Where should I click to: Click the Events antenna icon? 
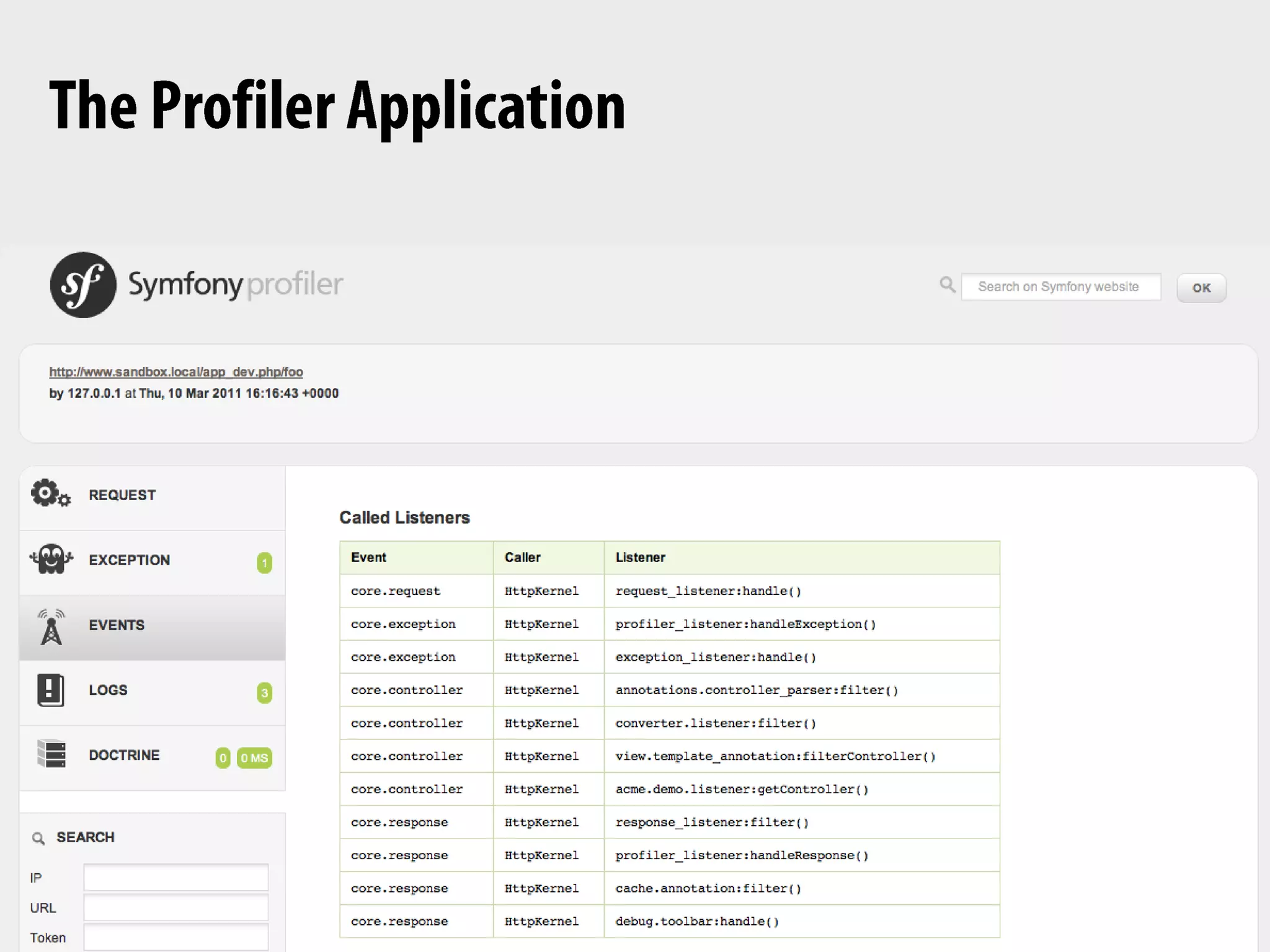(x=51, y=627)
